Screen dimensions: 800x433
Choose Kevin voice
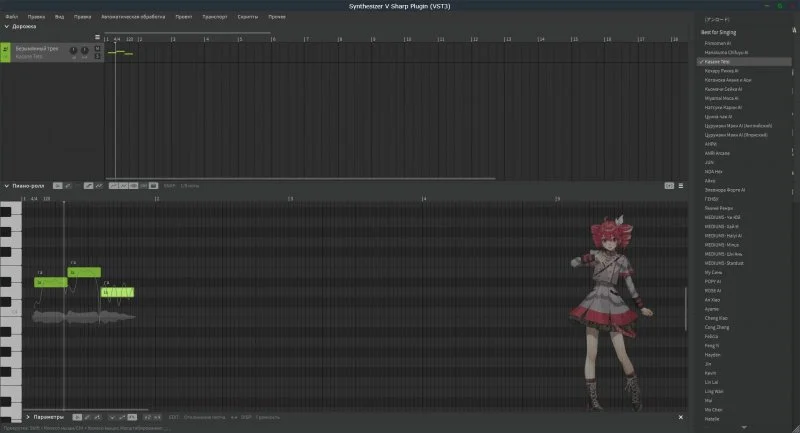point(710,373)
